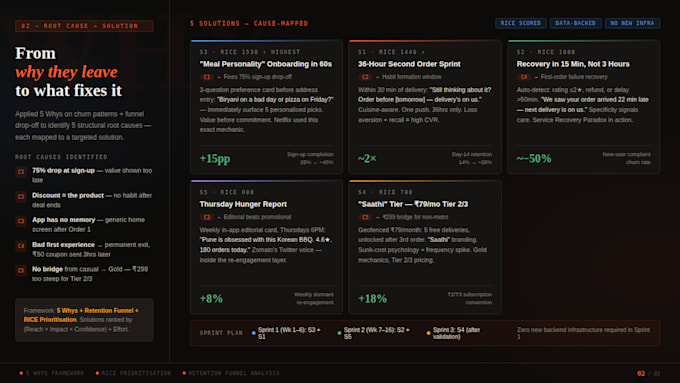Click the '+8%' metric value

point(211,298)
